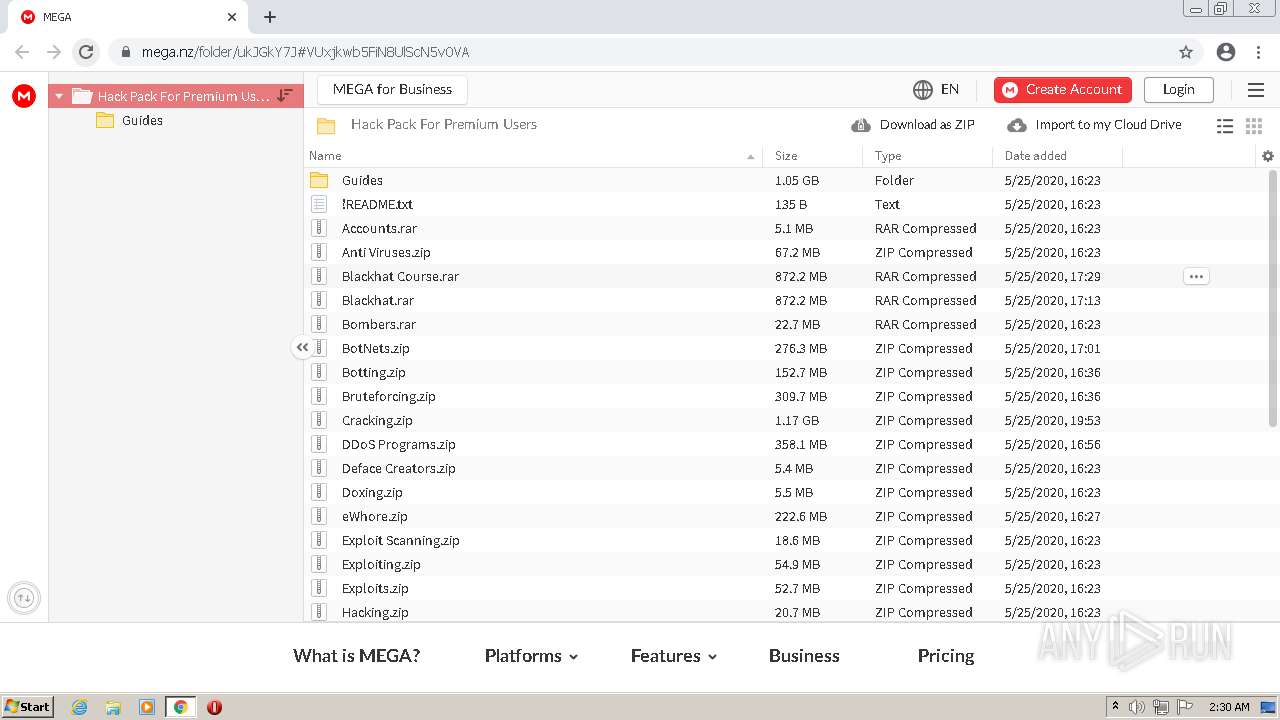Open the three-dots menu for Blackhat Course.rar

(1196, 276)
